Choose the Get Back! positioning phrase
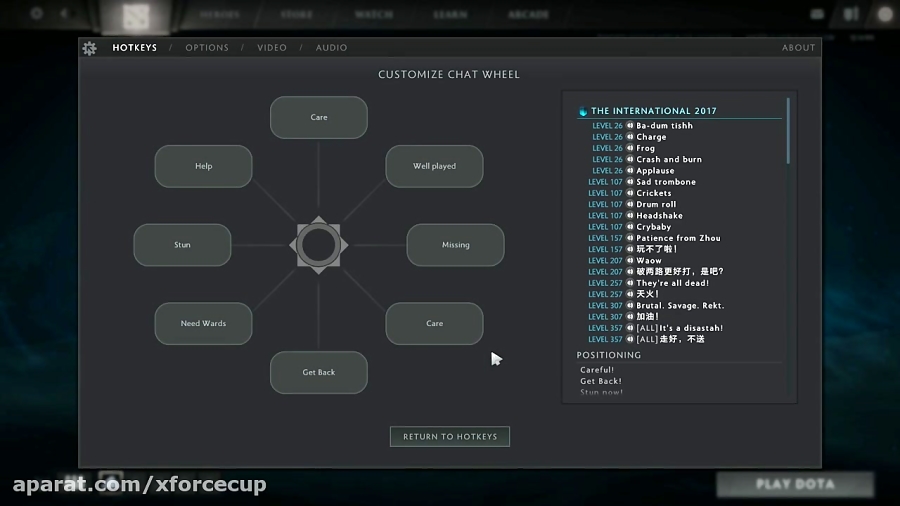The height and width of the screenshot is (506, 900). click(601, 381)
